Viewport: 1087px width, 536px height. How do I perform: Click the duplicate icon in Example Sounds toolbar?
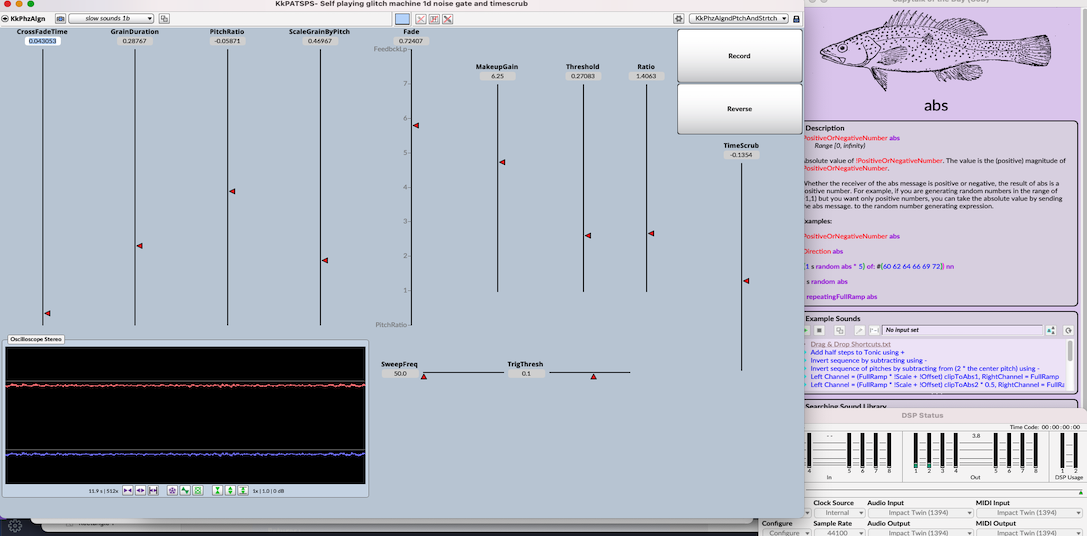tap(840, 330)
